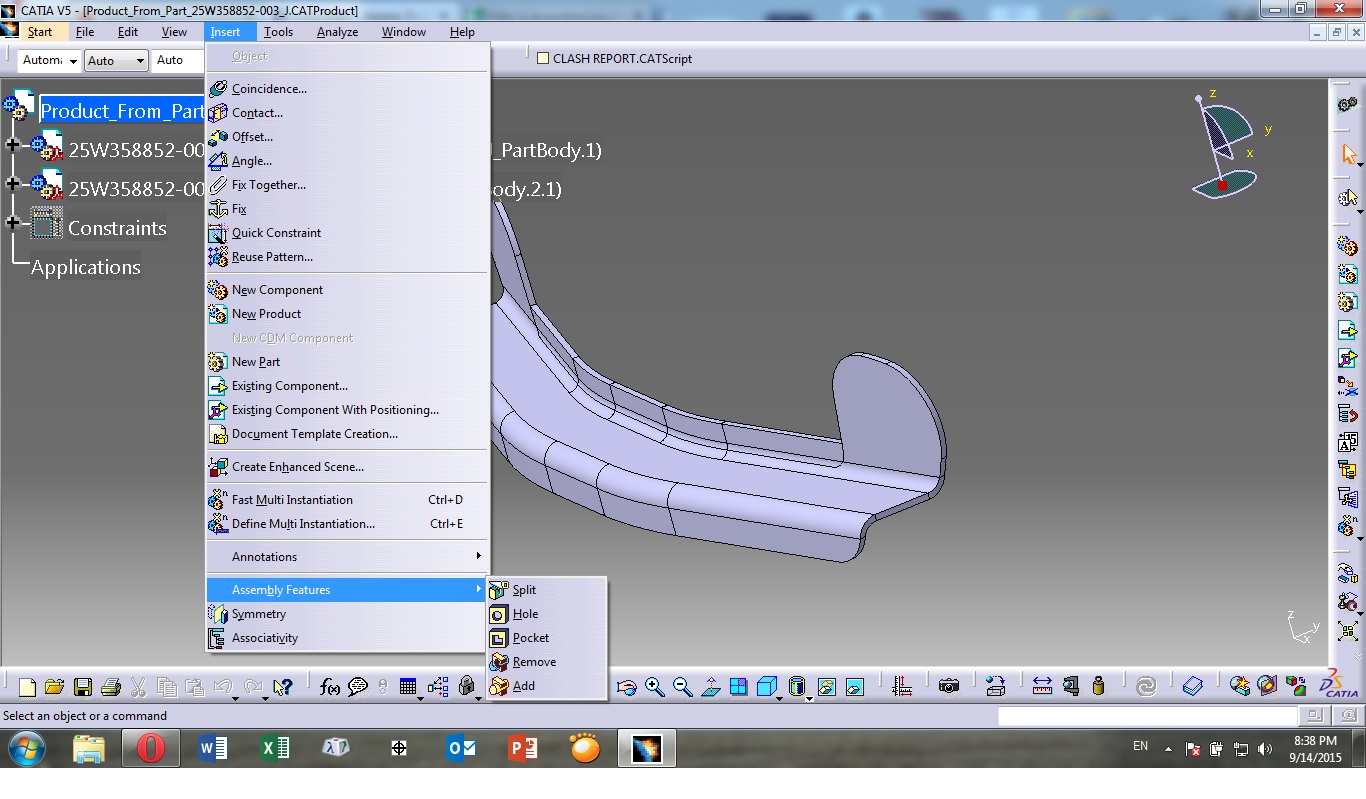This screenshot has height=799, width=1366.
Task: Select Hole in Assembly Features submenu
Action: tap(546, 613)
